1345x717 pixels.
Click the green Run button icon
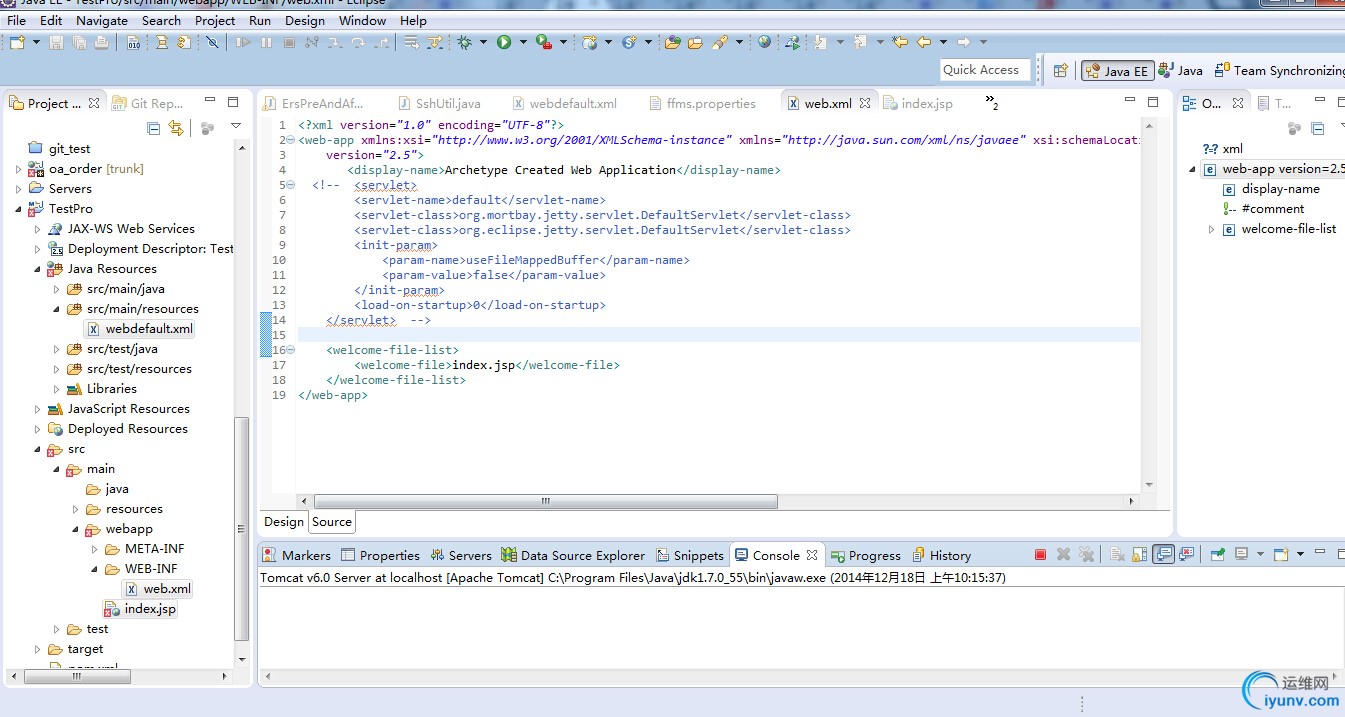click(504, 42)
